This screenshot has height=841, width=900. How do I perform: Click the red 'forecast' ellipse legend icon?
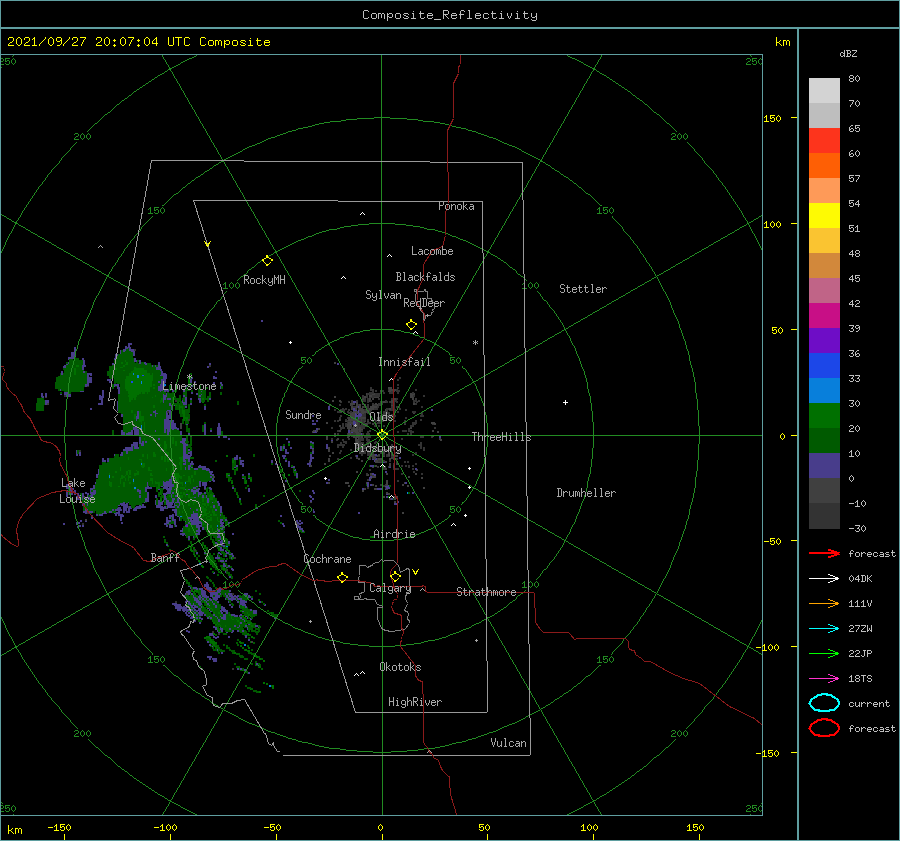pos(824,728)
